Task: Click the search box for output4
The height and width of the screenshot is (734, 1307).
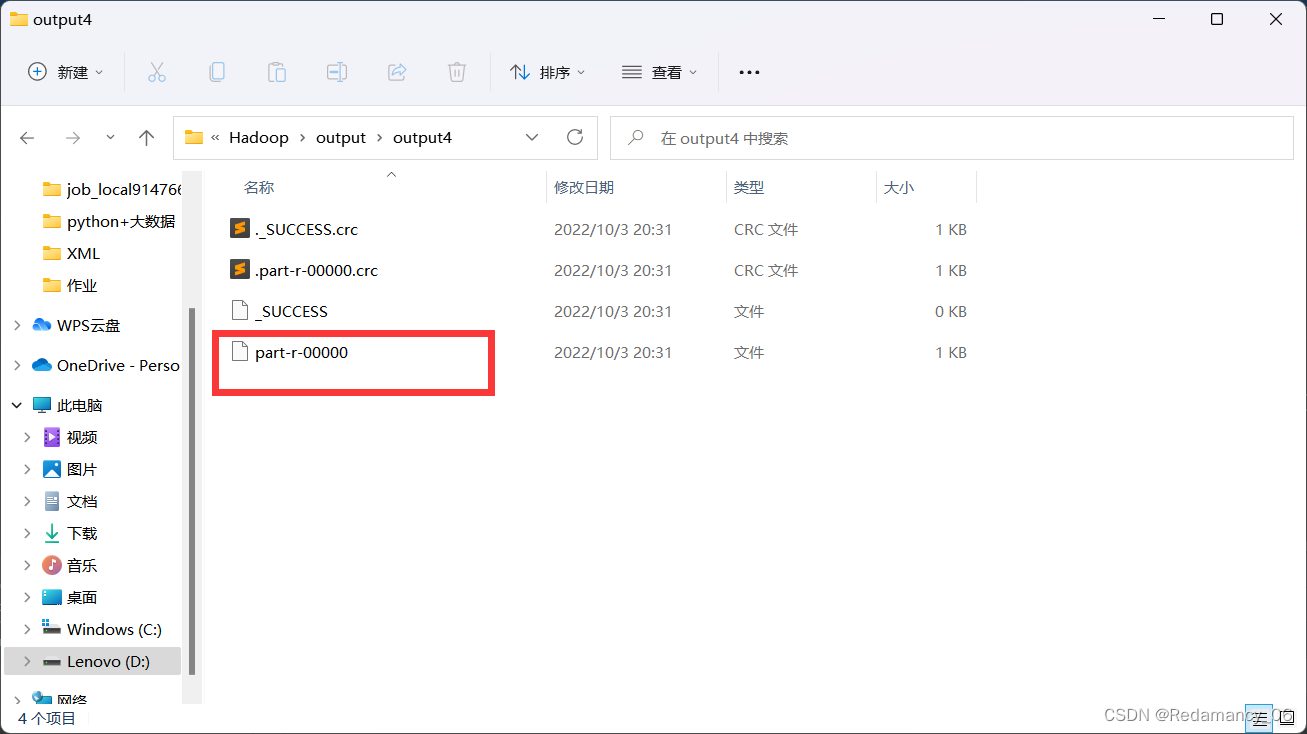Action: point(952,138)
